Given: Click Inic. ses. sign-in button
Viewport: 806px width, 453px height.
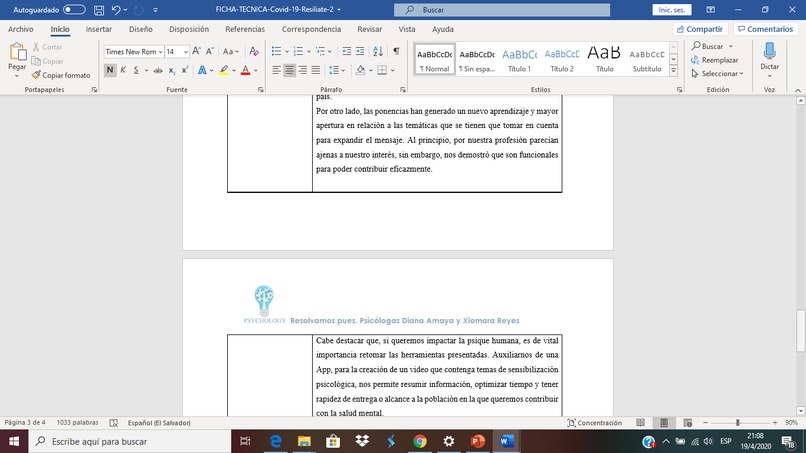Looking at the screenshot, I should click(672, 10).
